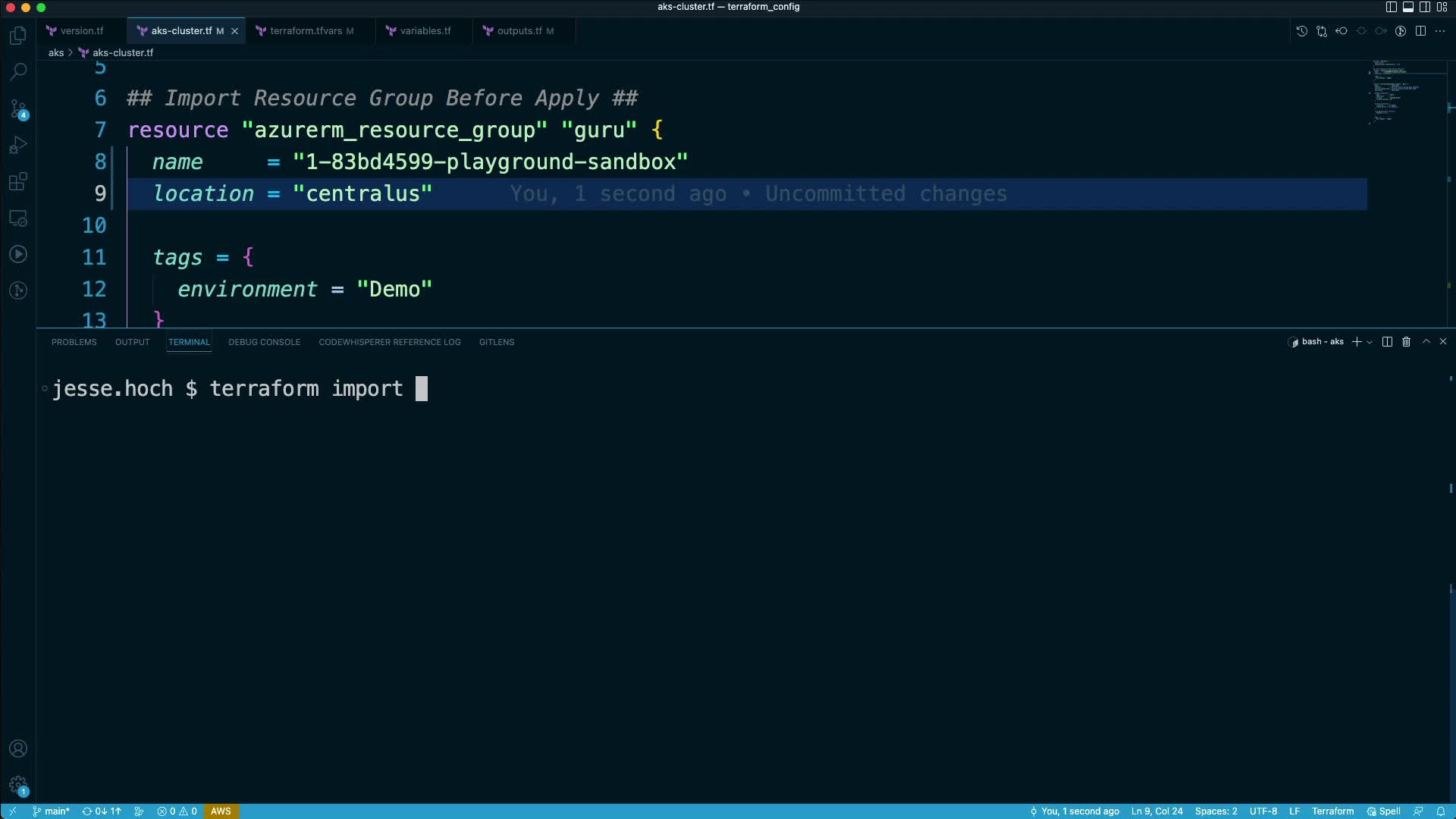Split the terminal pane
The image size is (1456, 819).
pos(1387,342)
